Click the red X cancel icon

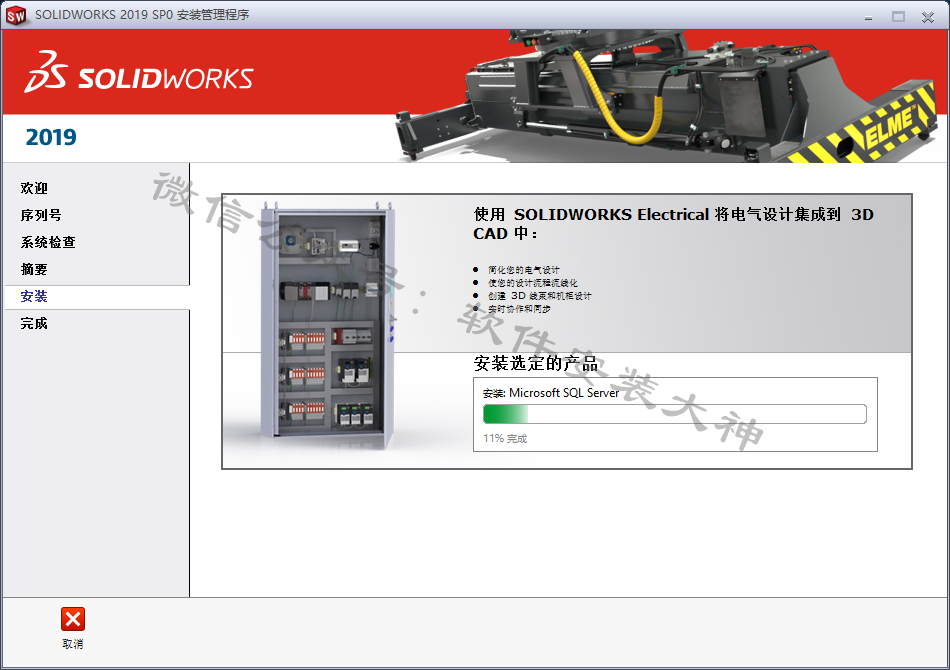point(73,619)
